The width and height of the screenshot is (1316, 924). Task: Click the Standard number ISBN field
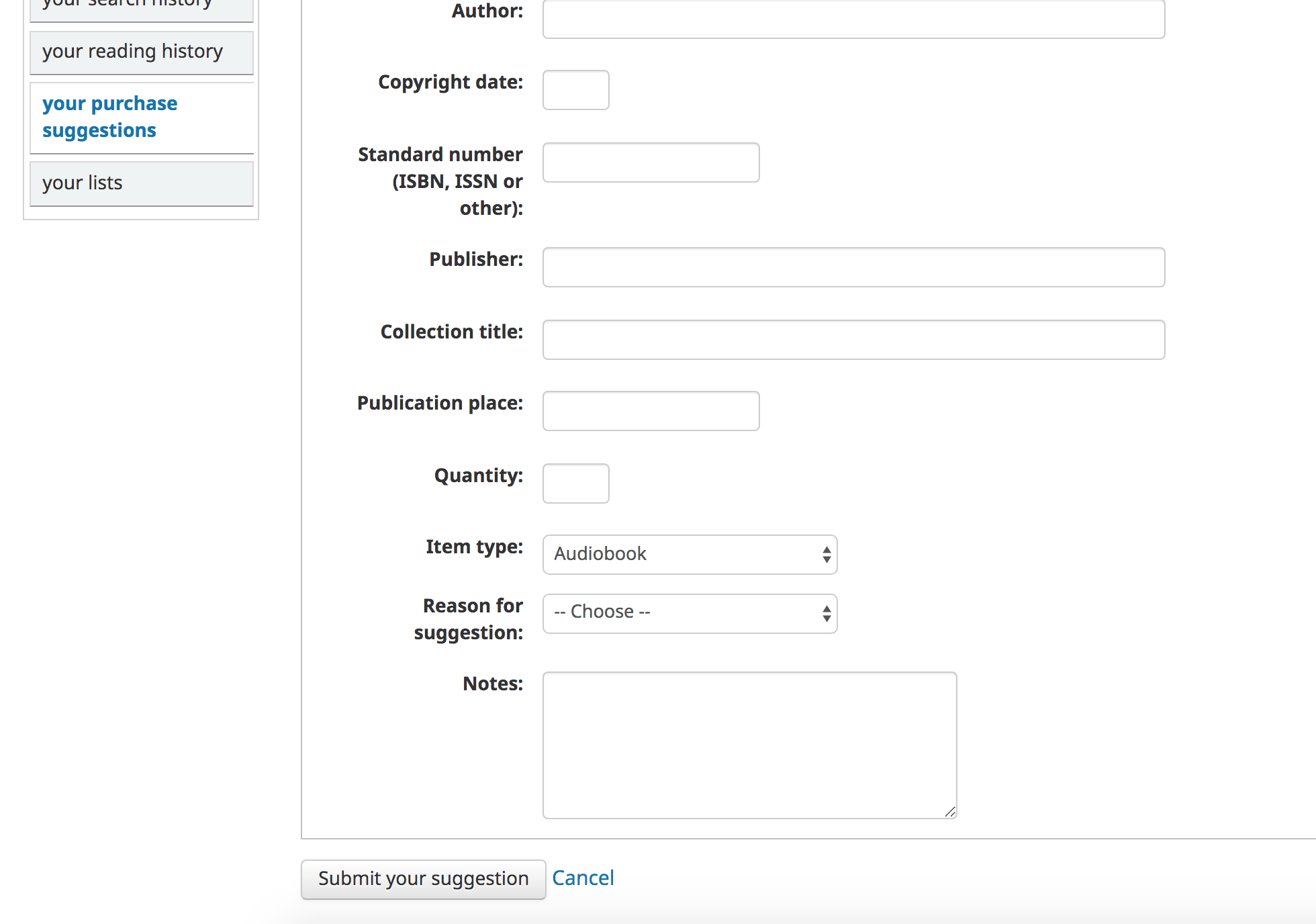pyautogui.click(x=650, y=163)
